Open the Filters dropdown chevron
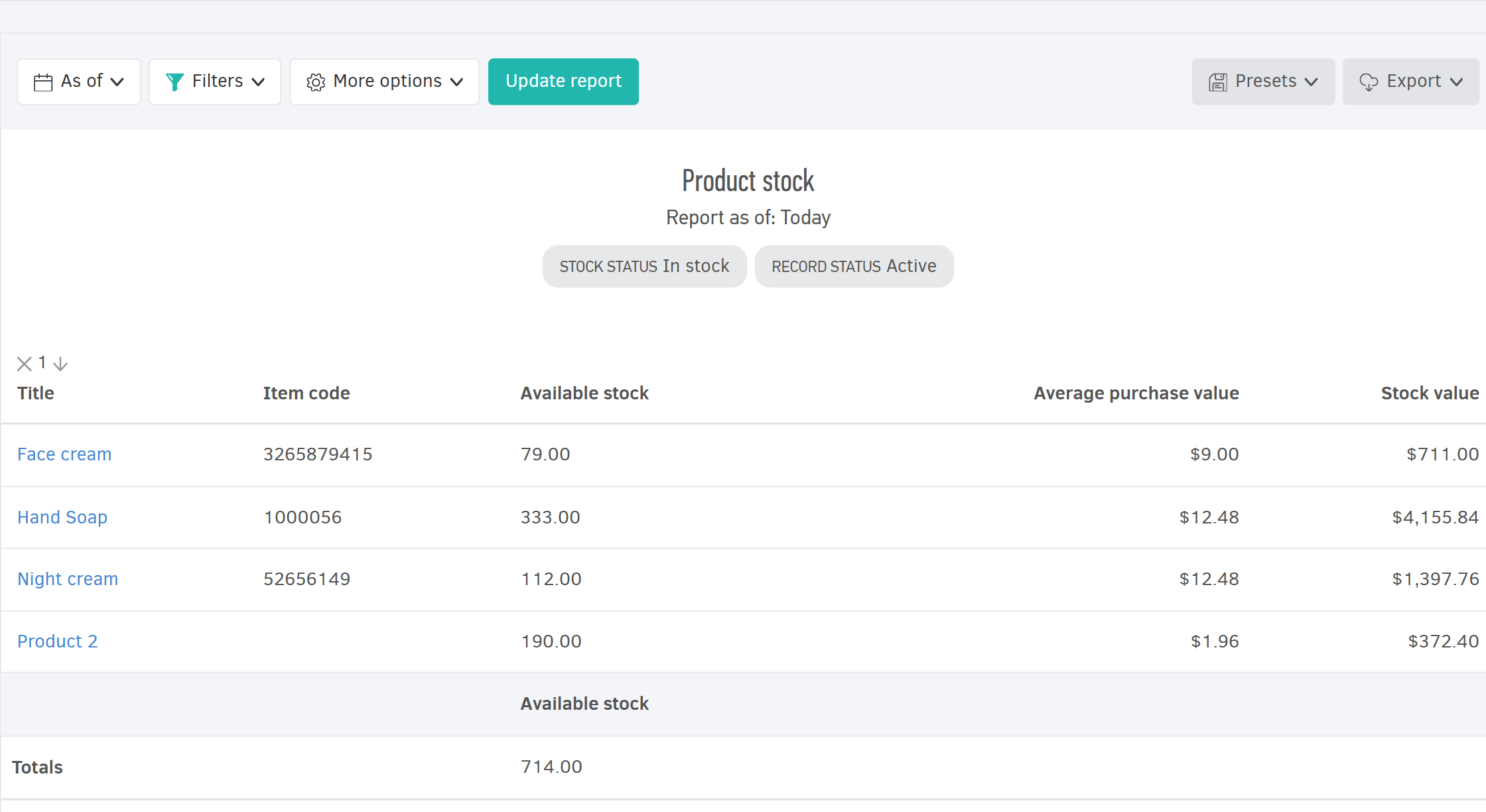 coord(258,82)
